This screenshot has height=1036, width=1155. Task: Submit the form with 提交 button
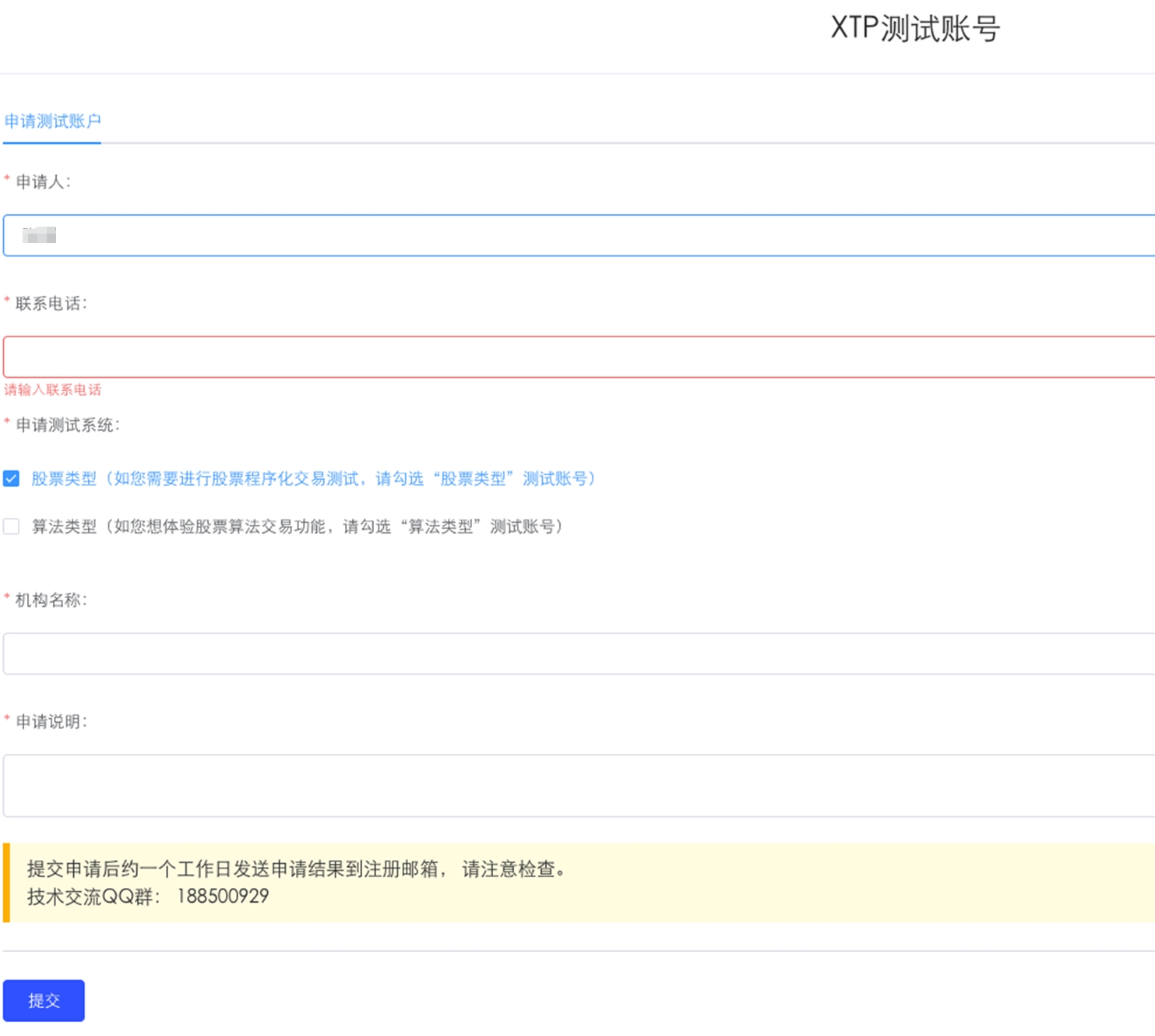pos(44,1000)
